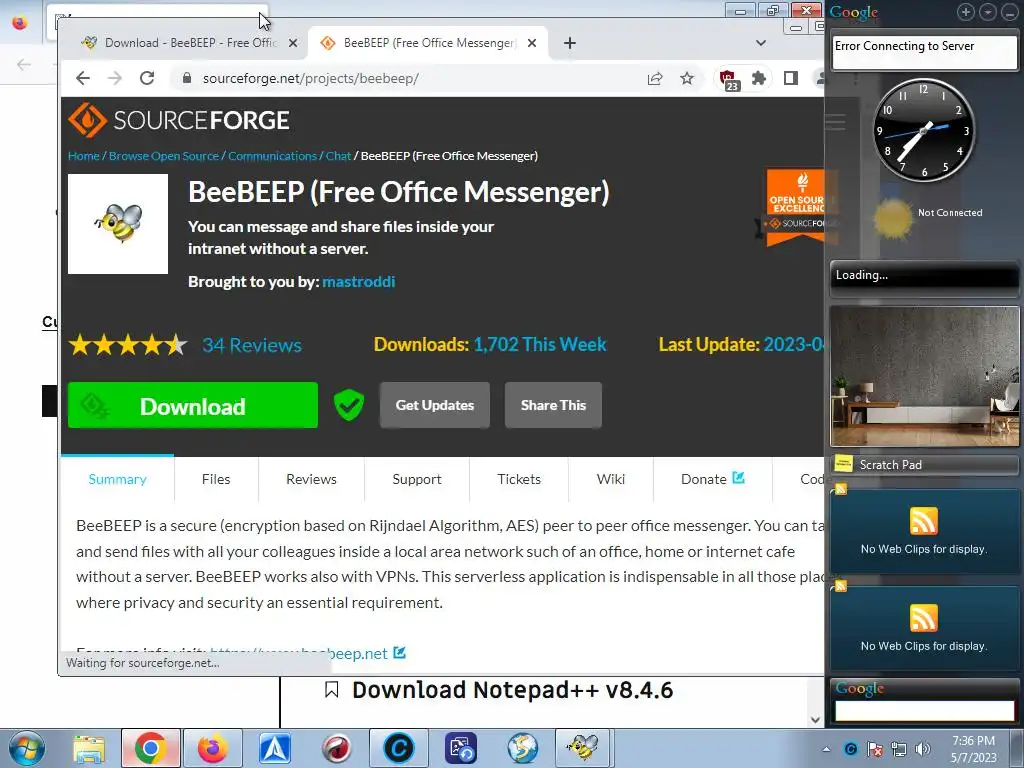Click the volume speaker tray icon

coord(923,749)
